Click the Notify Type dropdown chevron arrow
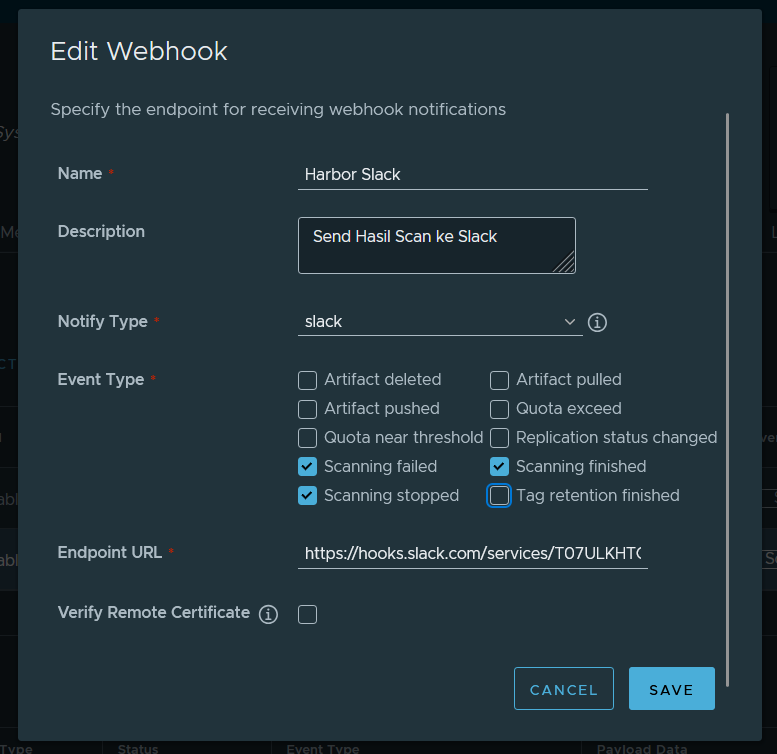777x754 pixels. [x=570, y=322]
